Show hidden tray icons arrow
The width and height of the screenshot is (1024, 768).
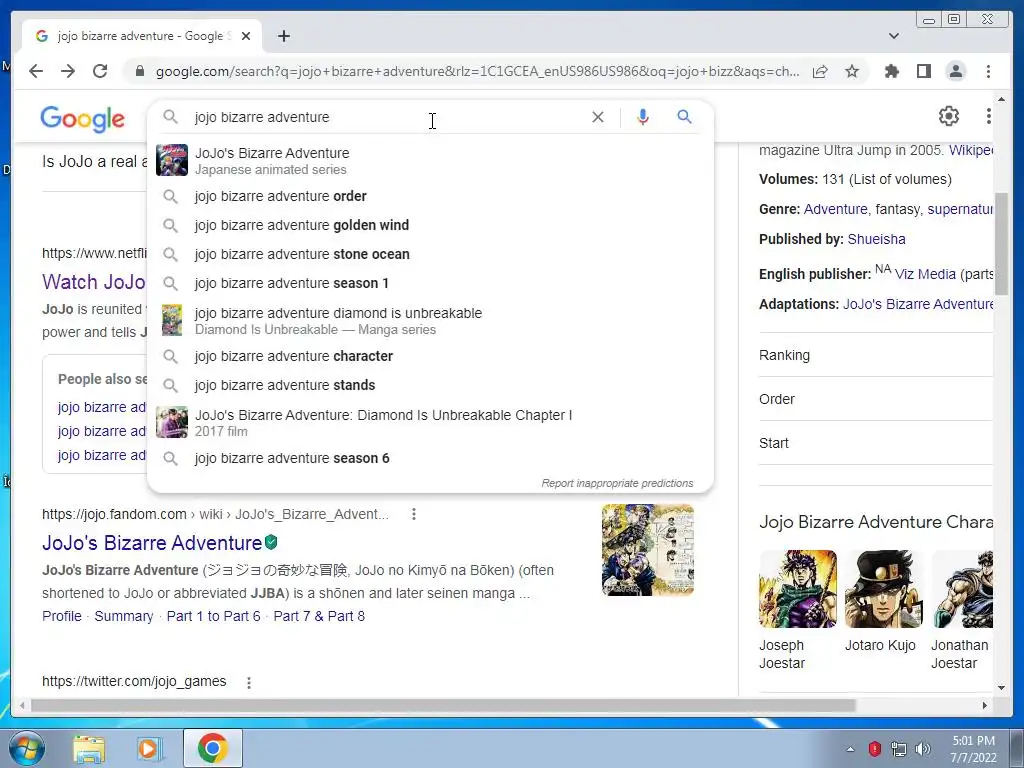click(x=850, y=749)
